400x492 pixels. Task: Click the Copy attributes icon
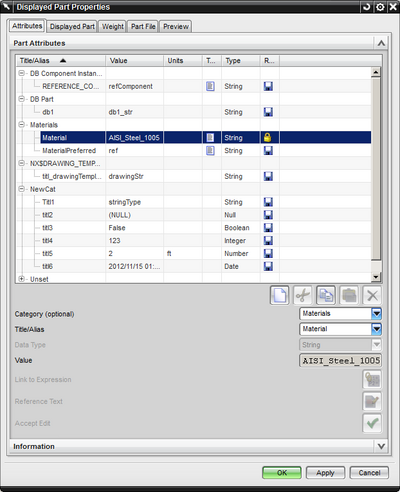(326, 295)
